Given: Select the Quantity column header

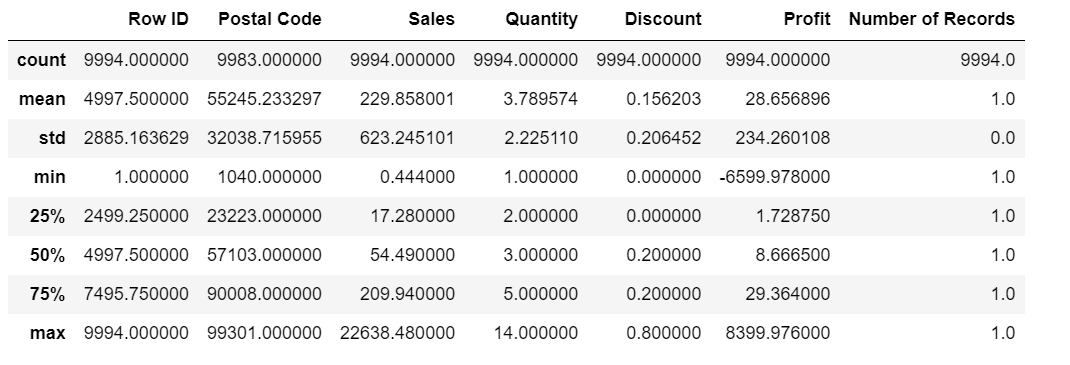Looking at the screenshot, I should pos(541,20).
